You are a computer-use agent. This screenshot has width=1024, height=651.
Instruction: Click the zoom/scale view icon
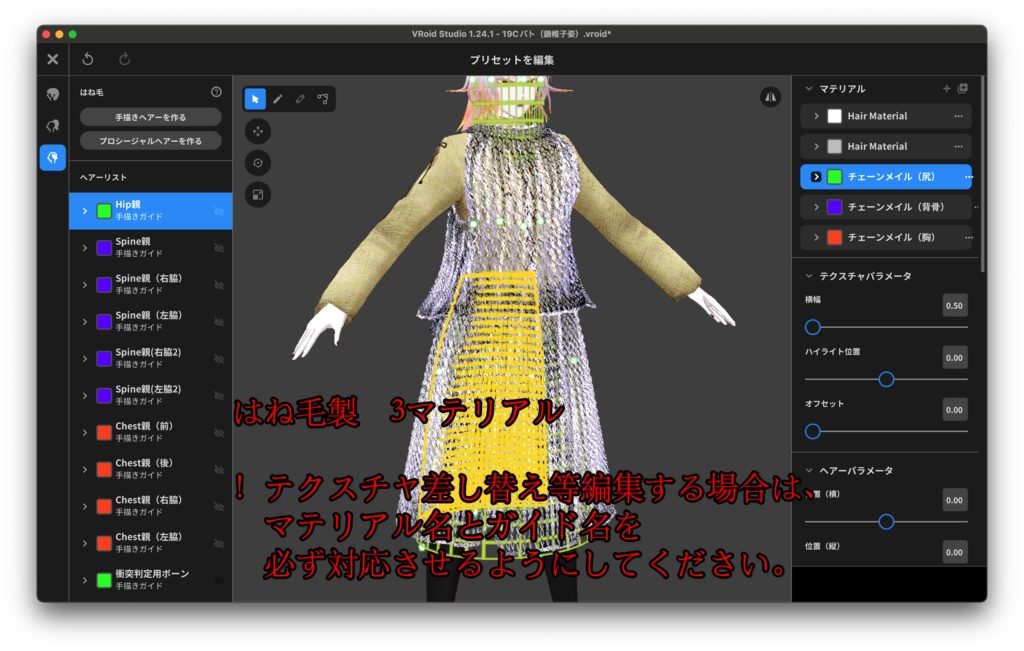click(258, 194)
